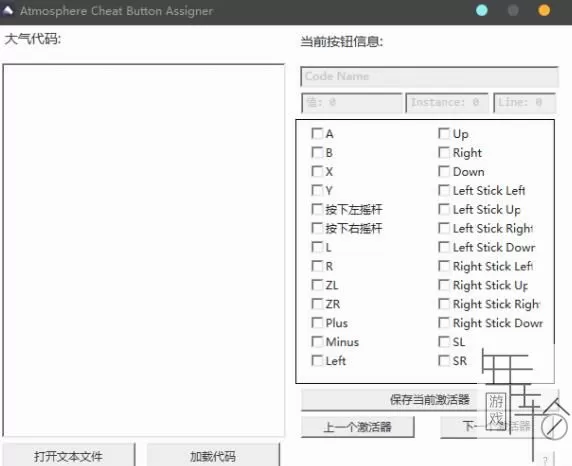Viewport: 572px width, 466px height.
Task: Click the app logo icon in title bar
Action: tap(7, 11)
